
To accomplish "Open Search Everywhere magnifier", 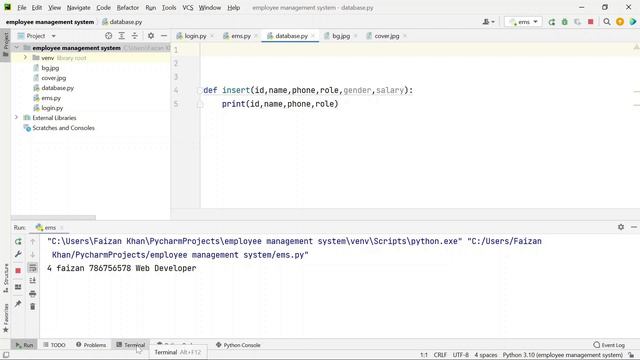I will 607,22.
